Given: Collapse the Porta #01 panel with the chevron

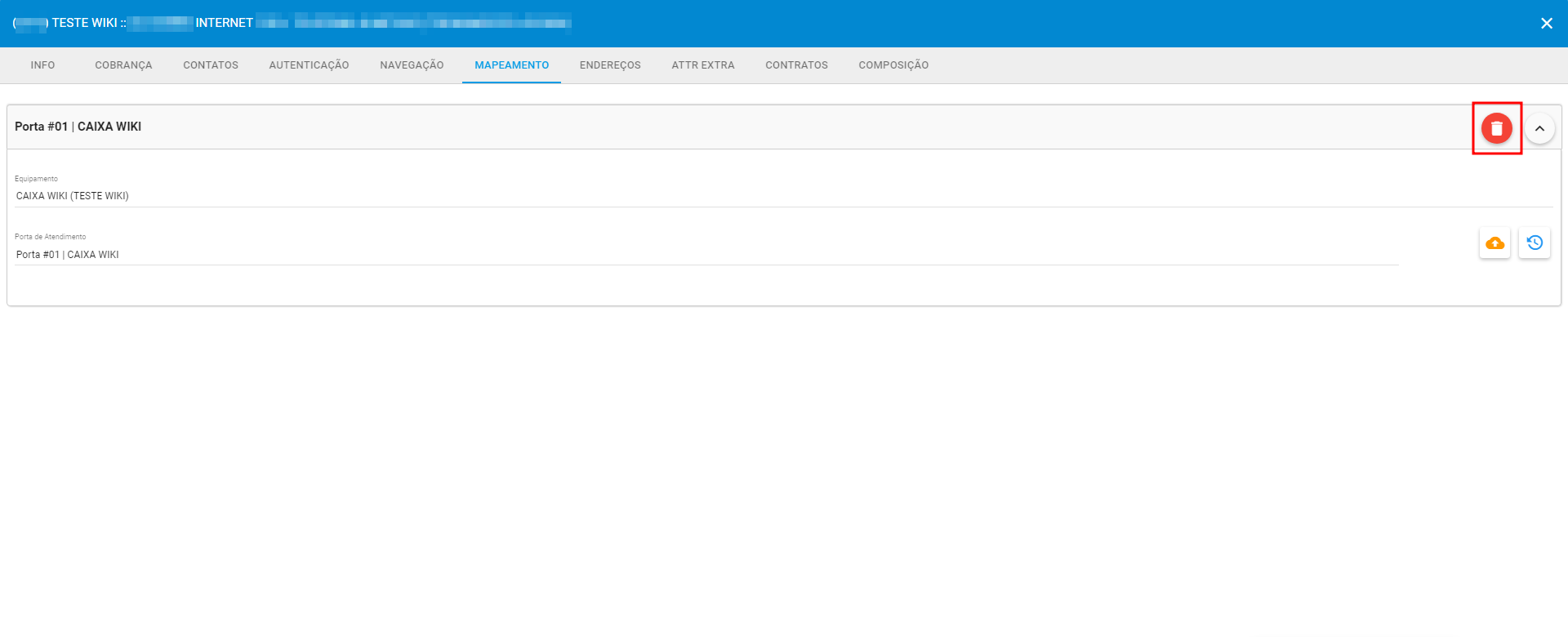Looking at the screenshot, I should point(1539,128).
